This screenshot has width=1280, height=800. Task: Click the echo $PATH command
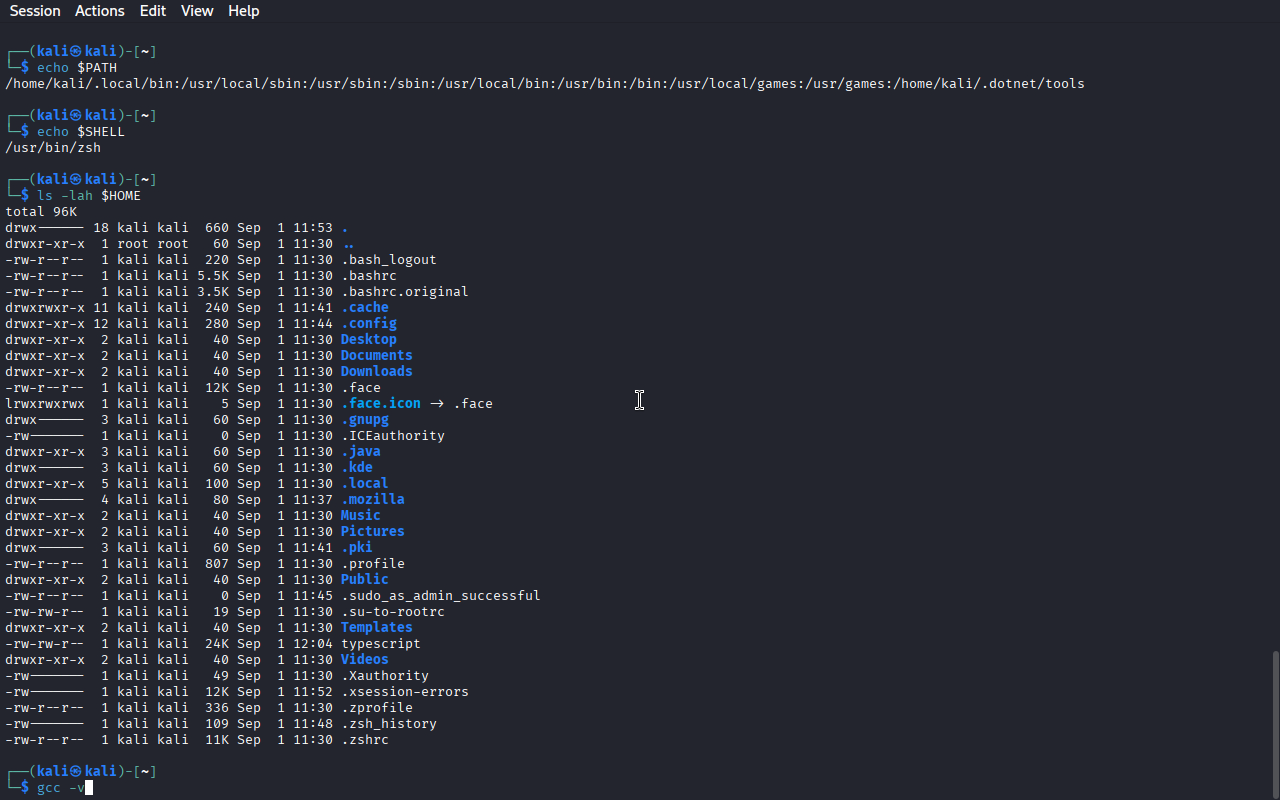(x=77, y=68)
